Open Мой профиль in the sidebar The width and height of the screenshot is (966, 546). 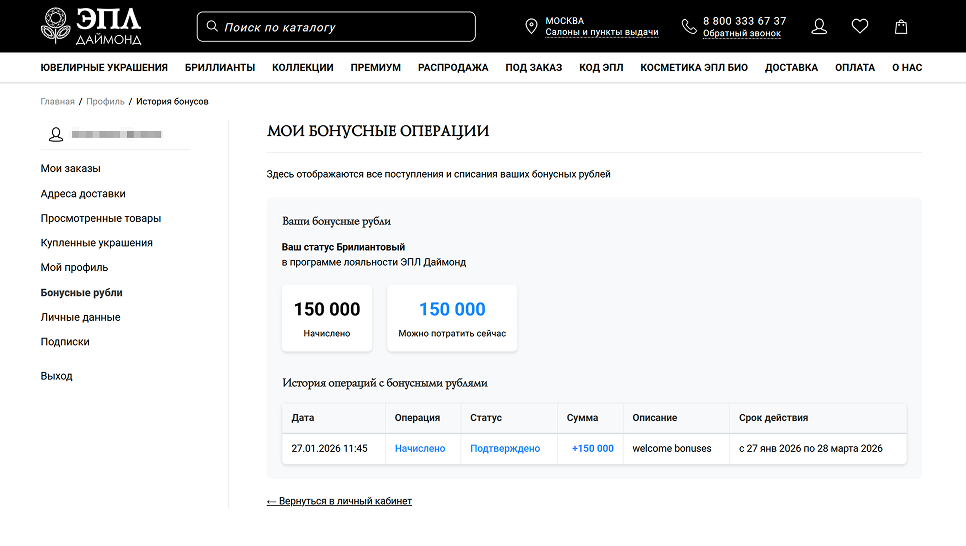click(x=74, y=267)
